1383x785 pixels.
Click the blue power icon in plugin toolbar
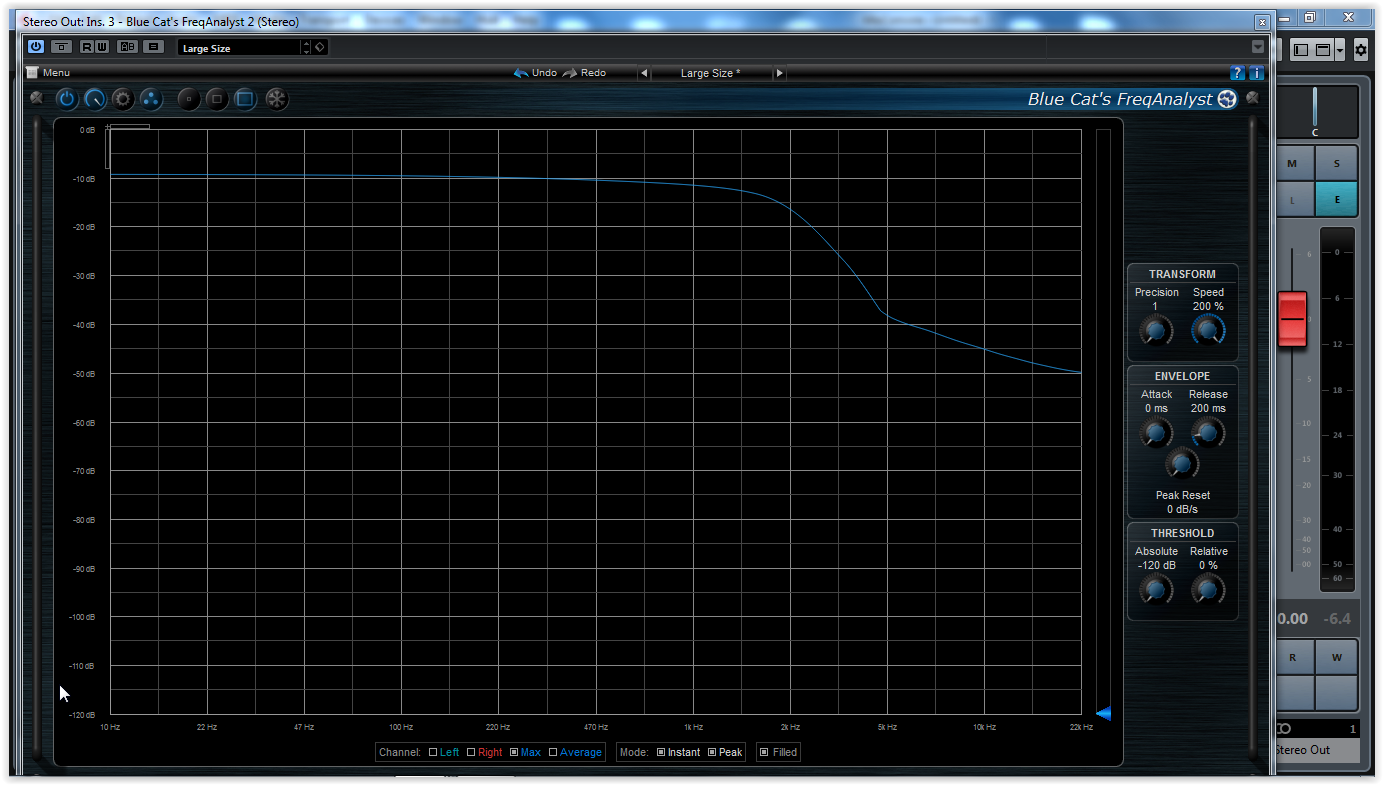66,99
